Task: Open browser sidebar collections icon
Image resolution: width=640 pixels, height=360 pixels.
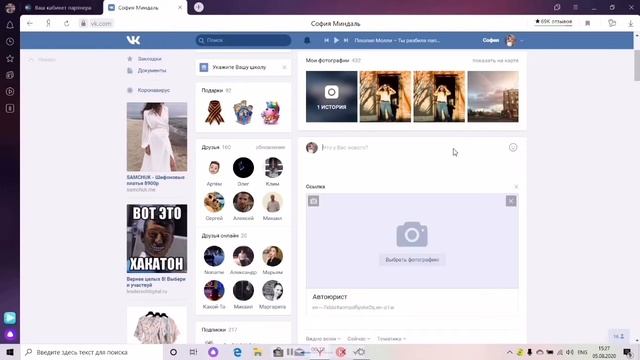Action: (10, 75)
